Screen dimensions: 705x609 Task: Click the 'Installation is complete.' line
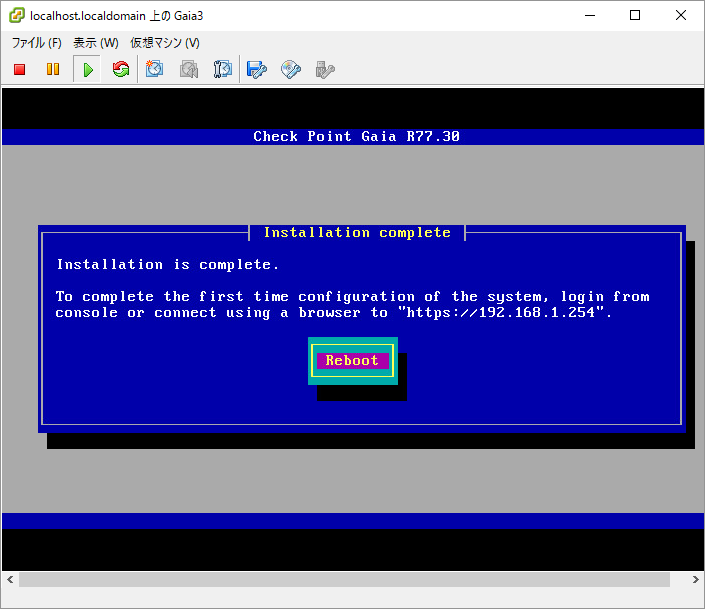[x=167, y=264]
